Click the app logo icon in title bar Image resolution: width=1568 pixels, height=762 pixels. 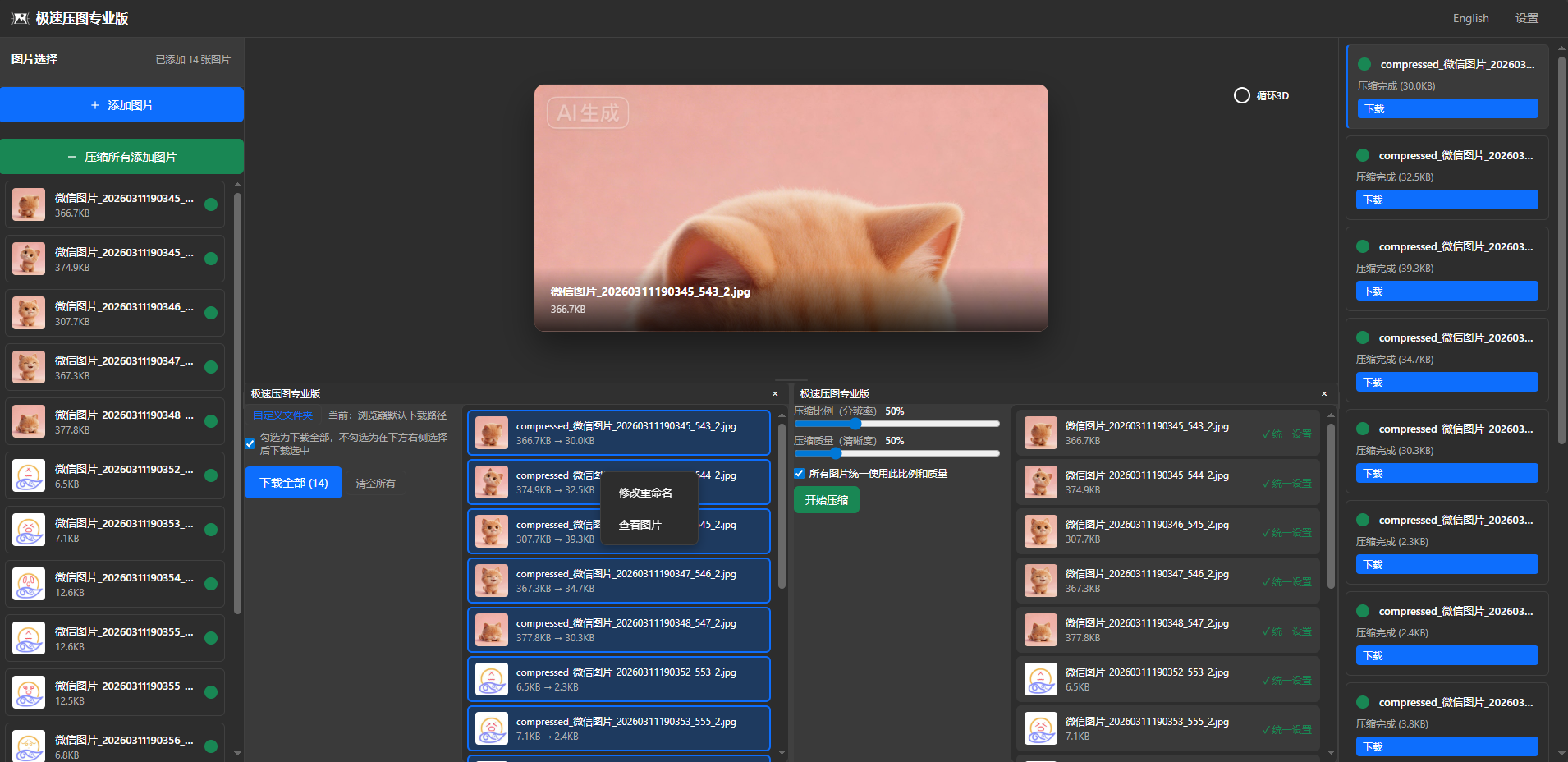pos(21,18)
